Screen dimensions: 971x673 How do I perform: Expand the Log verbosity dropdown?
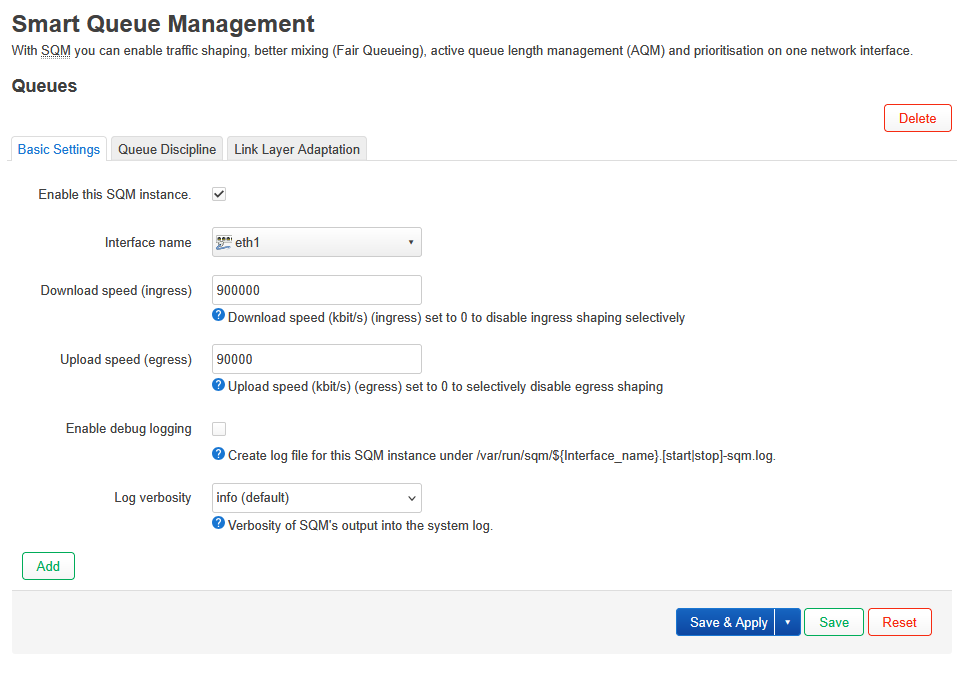pyautogui.click(x=316, y=498)
